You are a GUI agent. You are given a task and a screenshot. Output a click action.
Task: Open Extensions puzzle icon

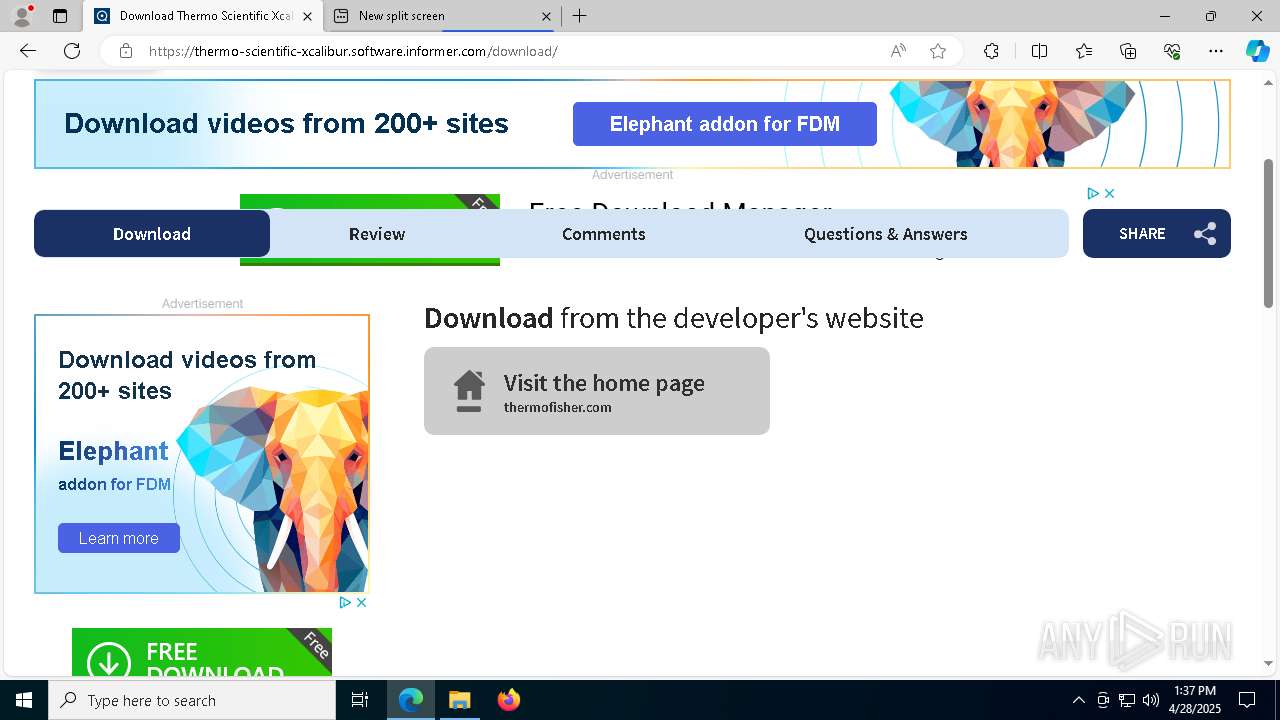coord(991,51)
